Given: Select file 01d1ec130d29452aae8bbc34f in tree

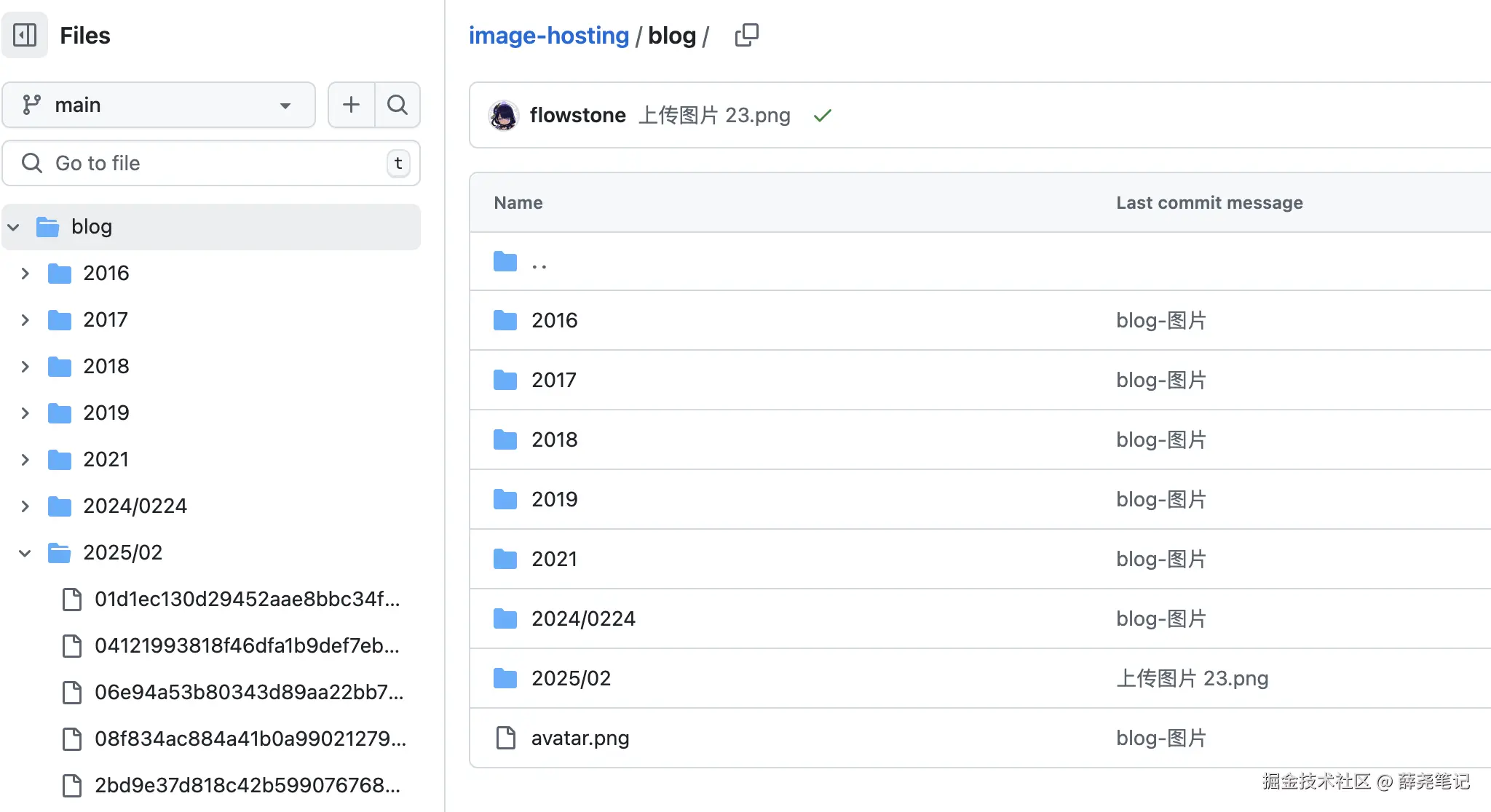Looking at the screenshot, I should (x=247, y=599).
